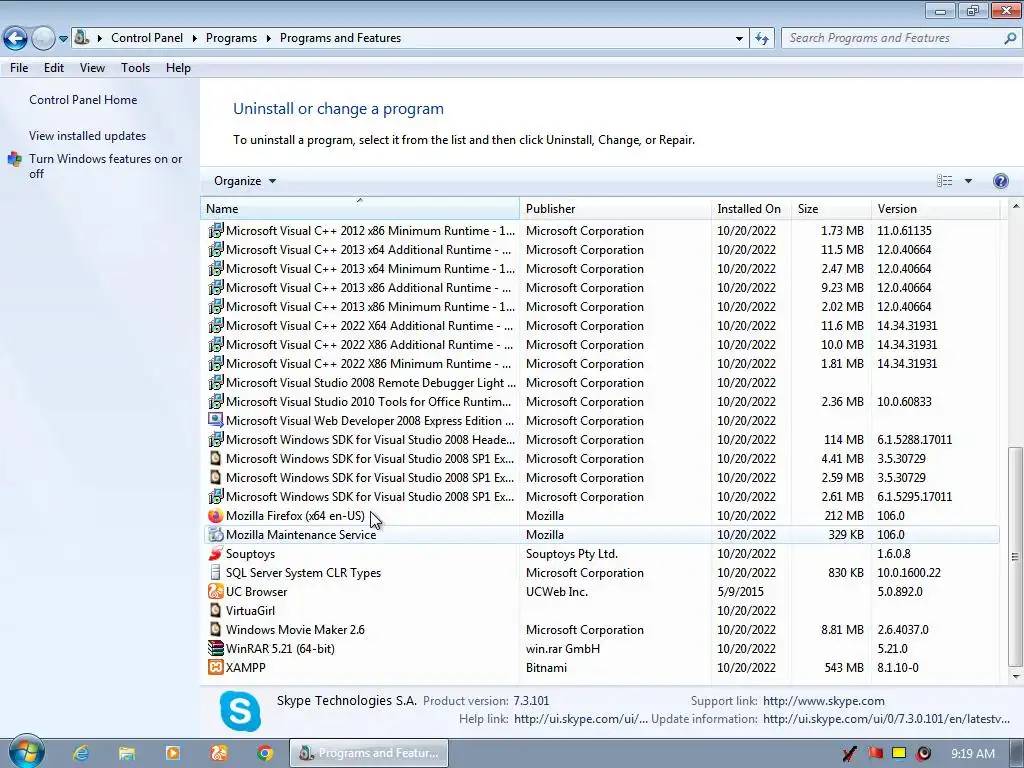
Task: Click the list's vertical scrollbar thumb
Action: (x=1014, y=556)
